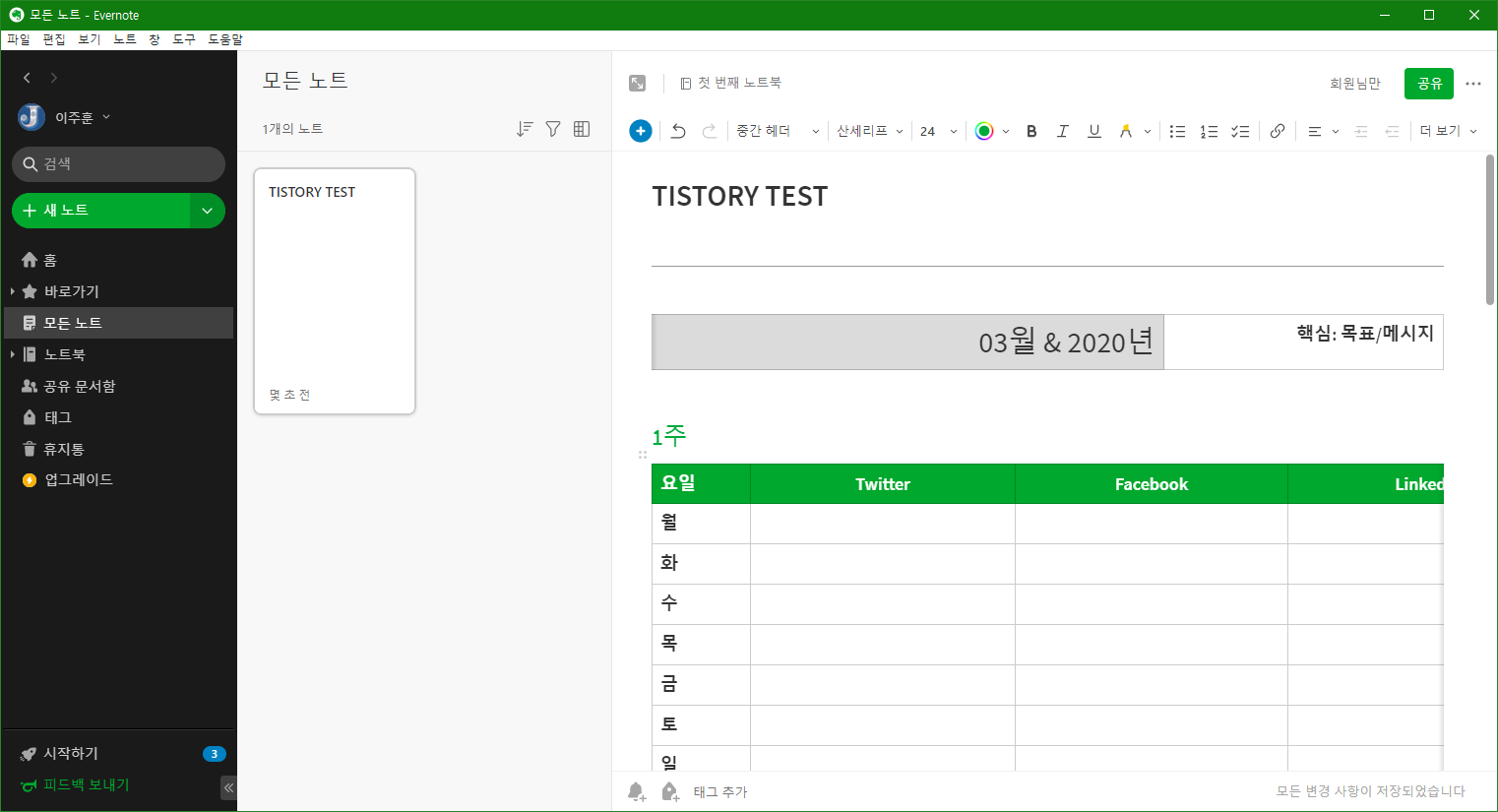
Task: Open the note more actions menu
Action: 1473,84
